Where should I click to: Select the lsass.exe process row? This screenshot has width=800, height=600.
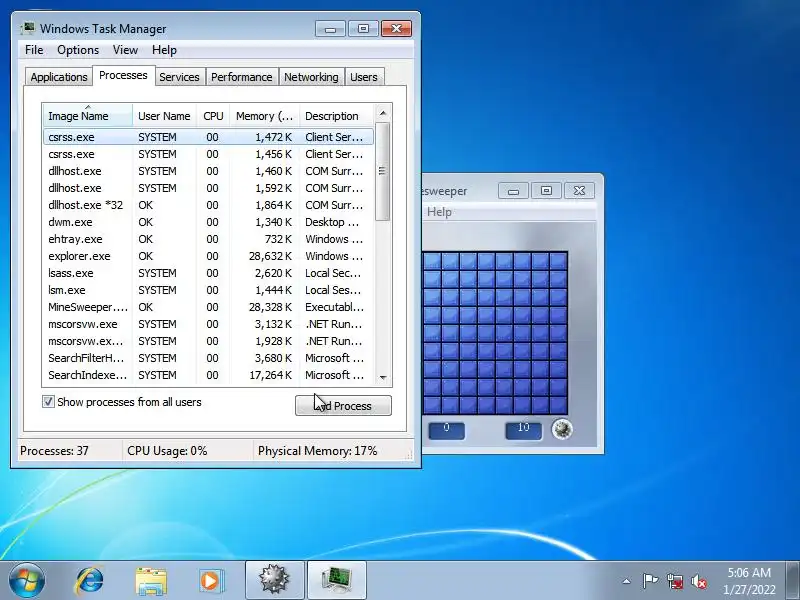tap(208, 273)
